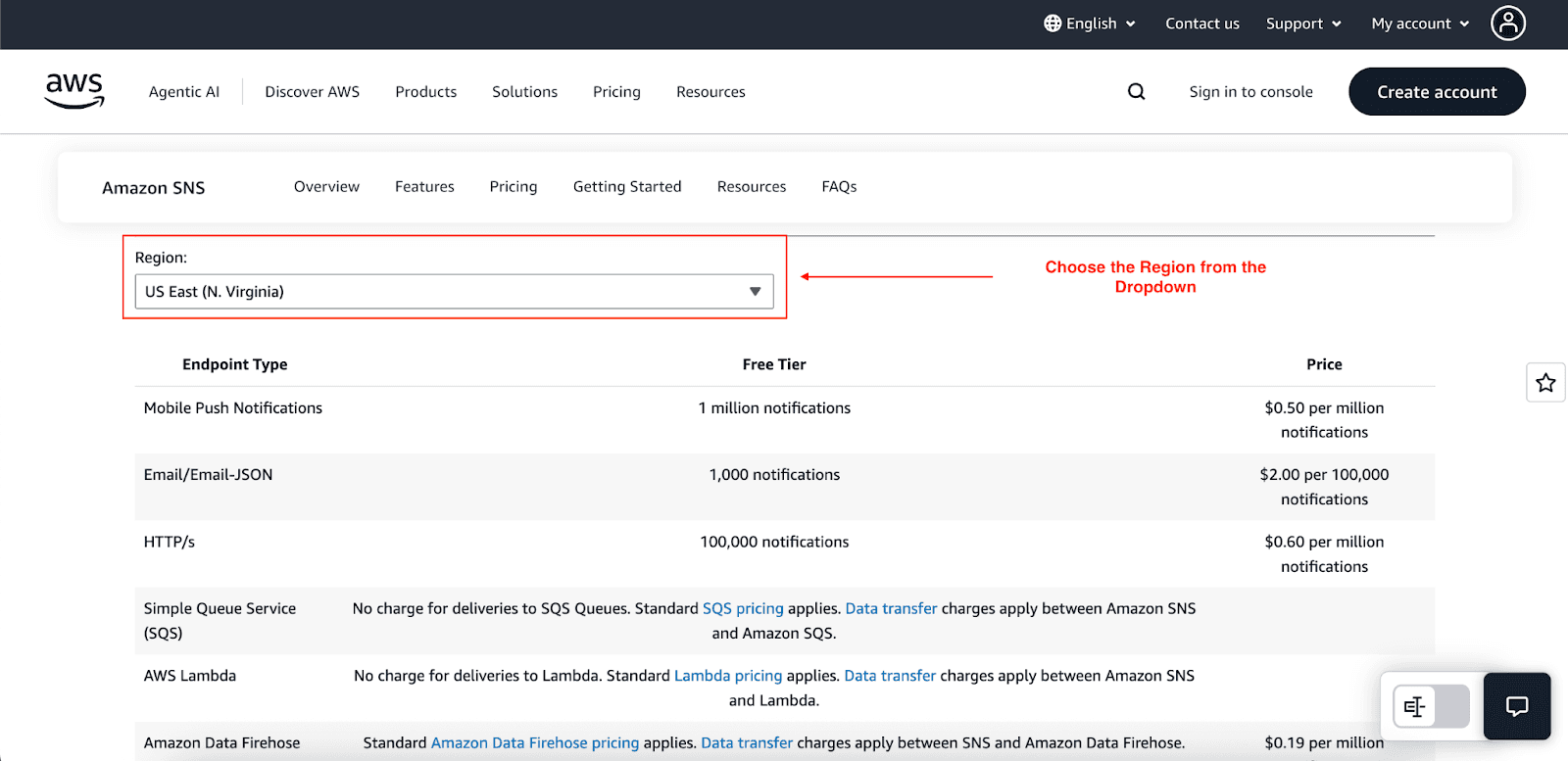Open Amazon Data Firehose pricing link

coord(535,742)
